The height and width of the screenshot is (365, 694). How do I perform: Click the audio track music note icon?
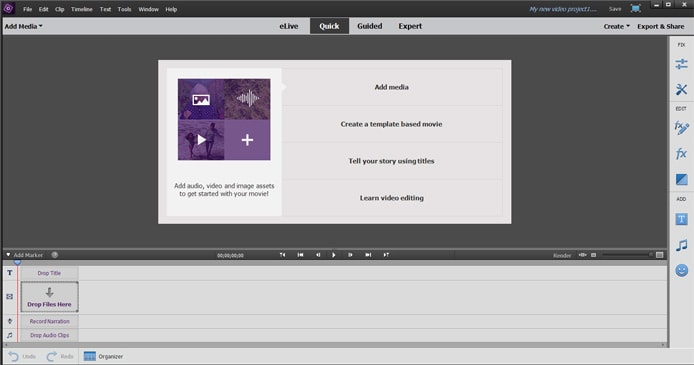[10, 335]
